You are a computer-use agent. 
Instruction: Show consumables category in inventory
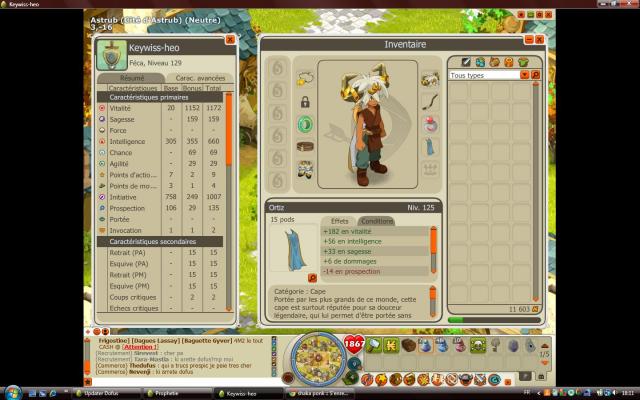[480, 62]
